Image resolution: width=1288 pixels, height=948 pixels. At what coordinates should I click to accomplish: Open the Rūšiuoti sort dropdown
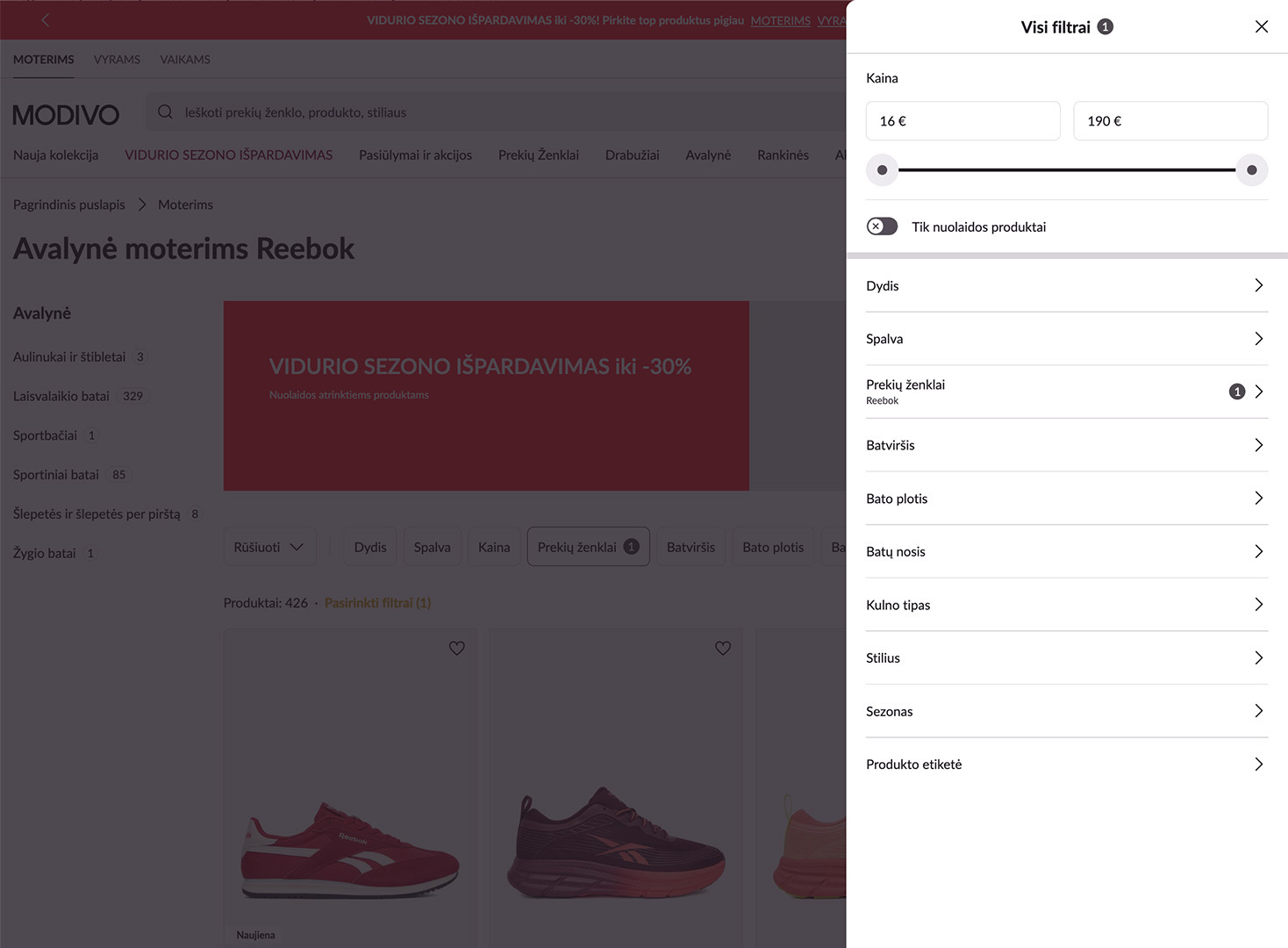(x=268, y=547)
